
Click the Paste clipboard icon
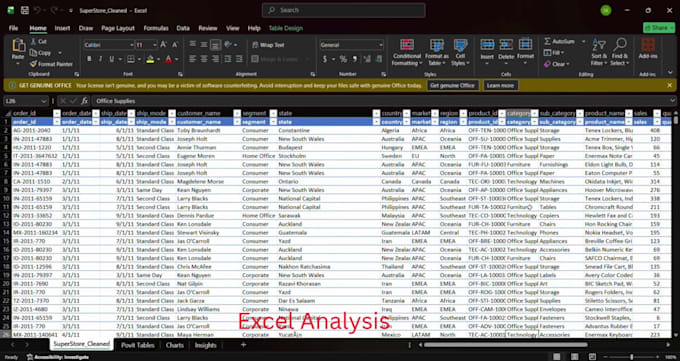coord(18,46)
